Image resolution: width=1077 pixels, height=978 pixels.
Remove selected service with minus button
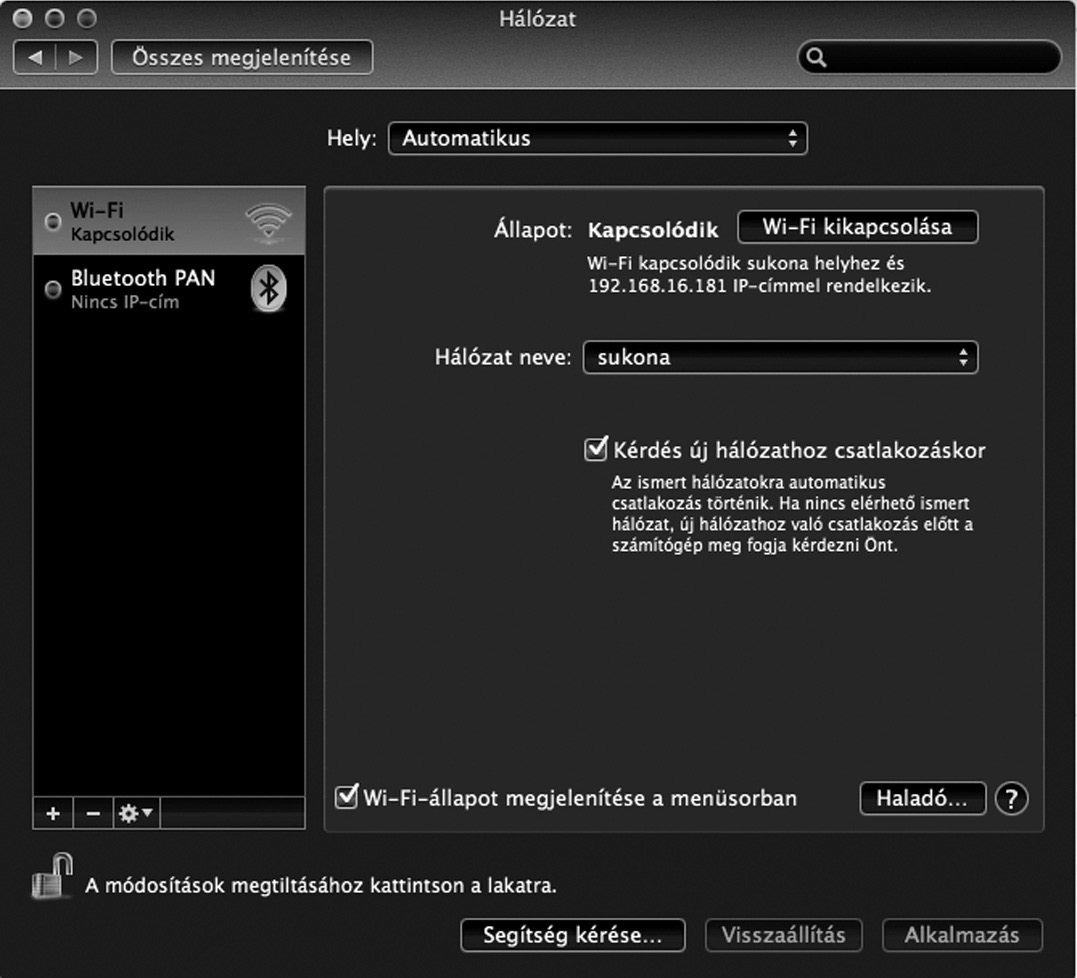coord(93,814)
